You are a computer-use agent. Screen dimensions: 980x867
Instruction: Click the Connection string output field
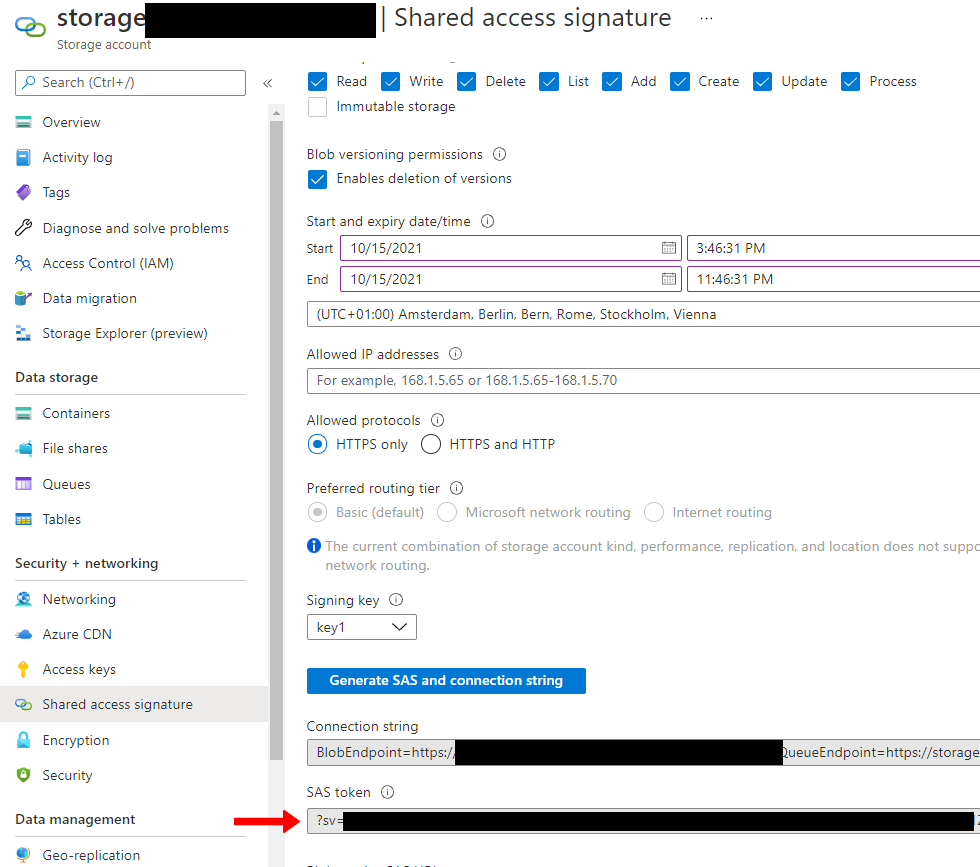click(643, 752)
